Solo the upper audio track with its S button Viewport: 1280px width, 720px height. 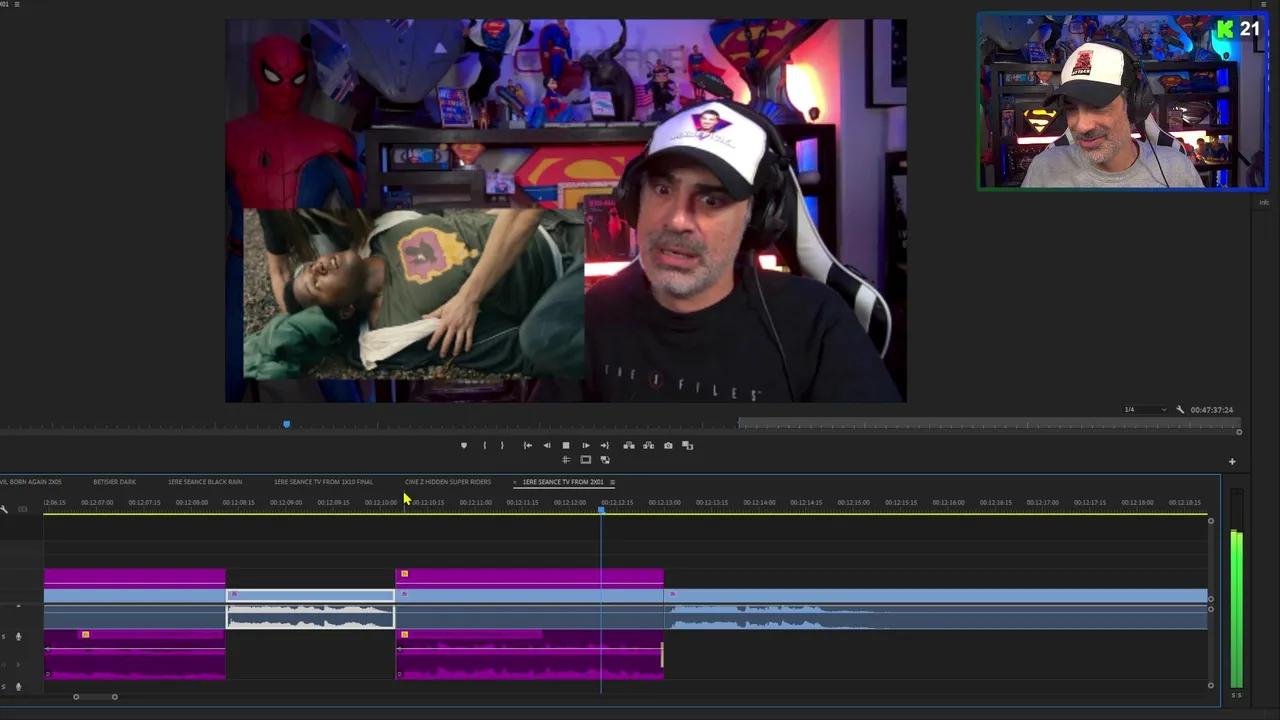[3, 636]
